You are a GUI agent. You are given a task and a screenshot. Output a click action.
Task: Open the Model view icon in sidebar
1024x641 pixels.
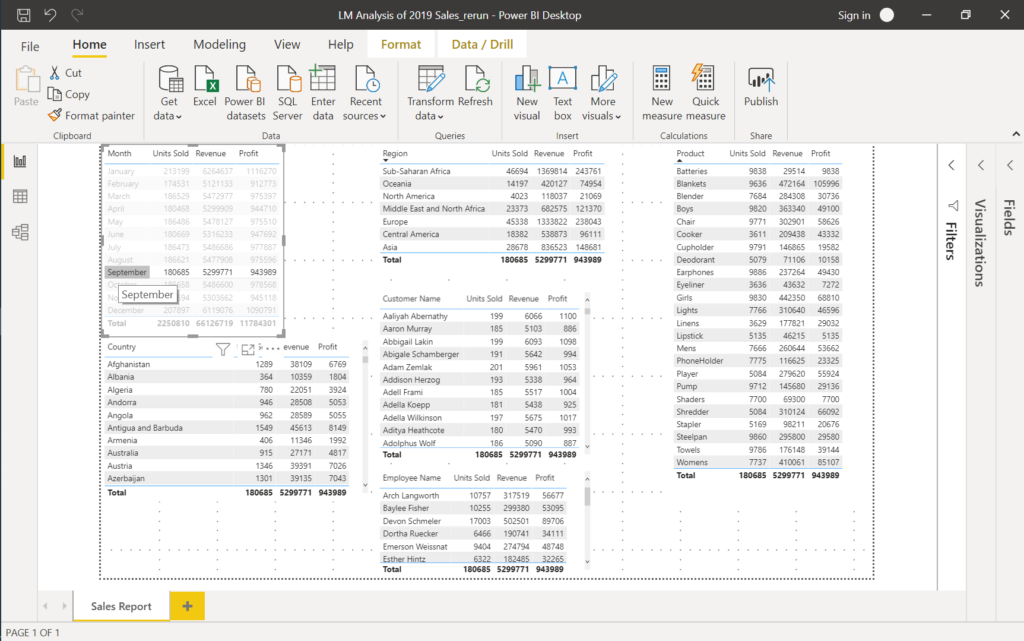(20, 232)
